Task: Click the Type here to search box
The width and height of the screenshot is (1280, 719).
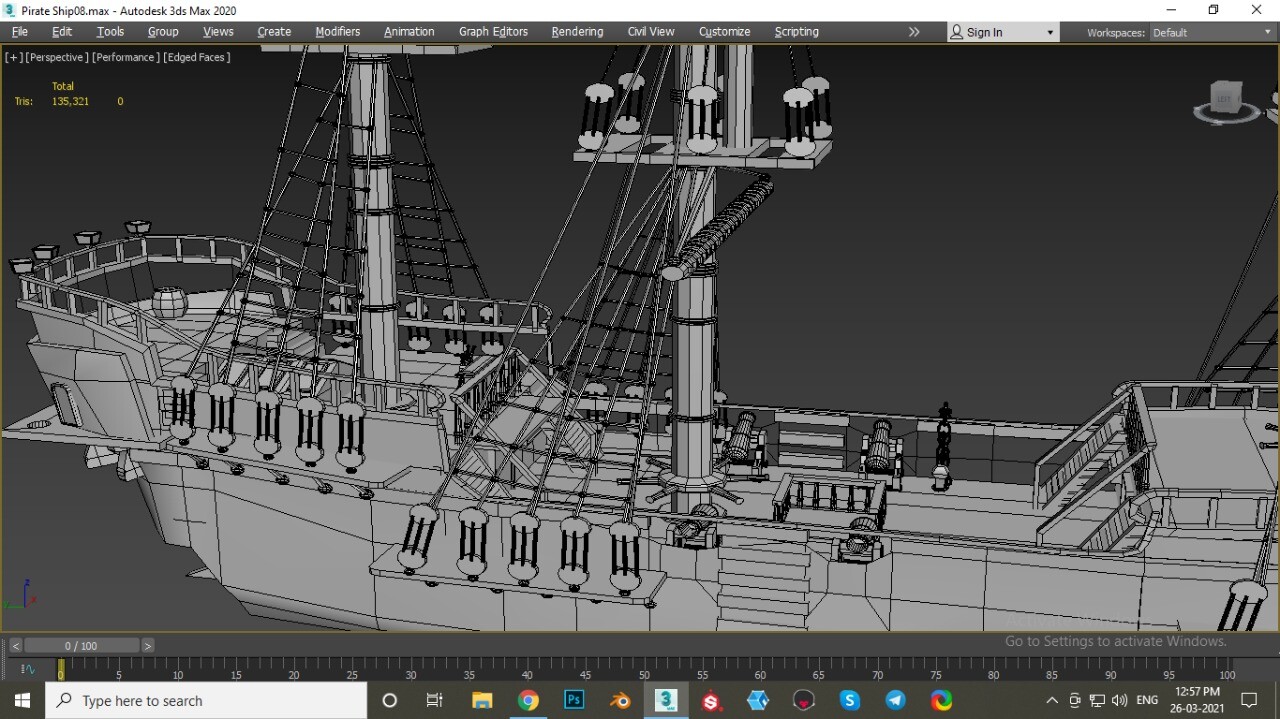Action: point(206,701)
